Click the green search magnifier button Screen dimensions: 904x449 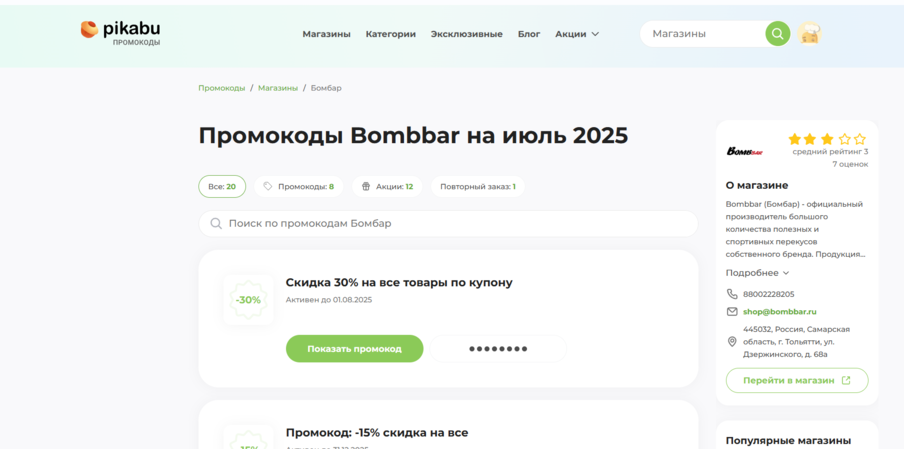coord(777,33)
